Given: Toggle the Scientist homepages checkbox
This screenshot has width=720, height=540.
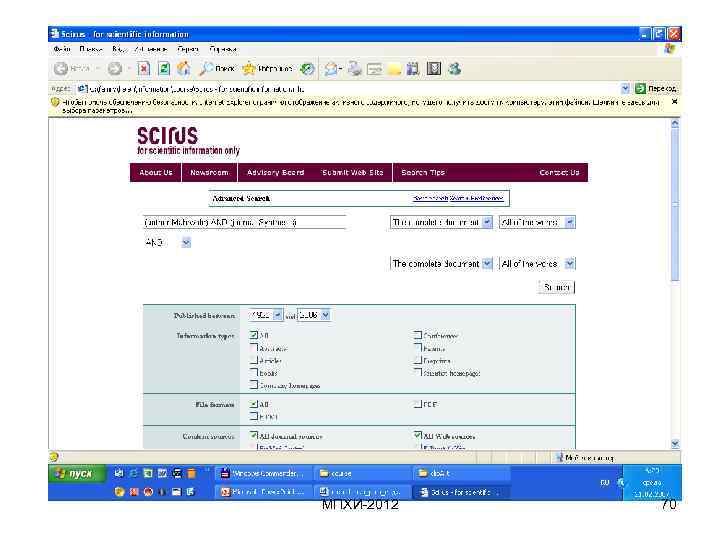Looking at the screenshot, I should [x=417, y=372].
